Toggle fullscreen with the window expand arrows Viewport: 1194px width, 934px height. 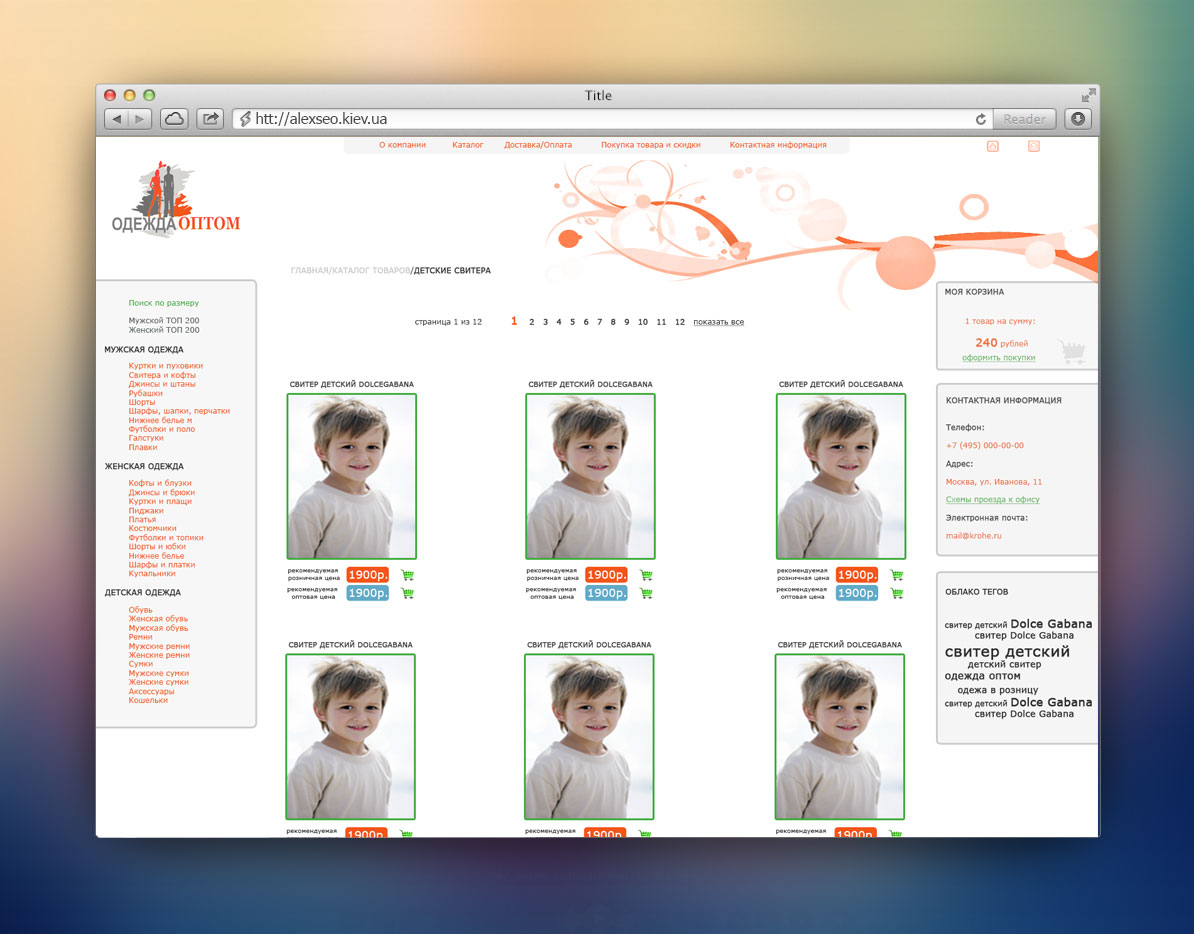click(1088, 95)
